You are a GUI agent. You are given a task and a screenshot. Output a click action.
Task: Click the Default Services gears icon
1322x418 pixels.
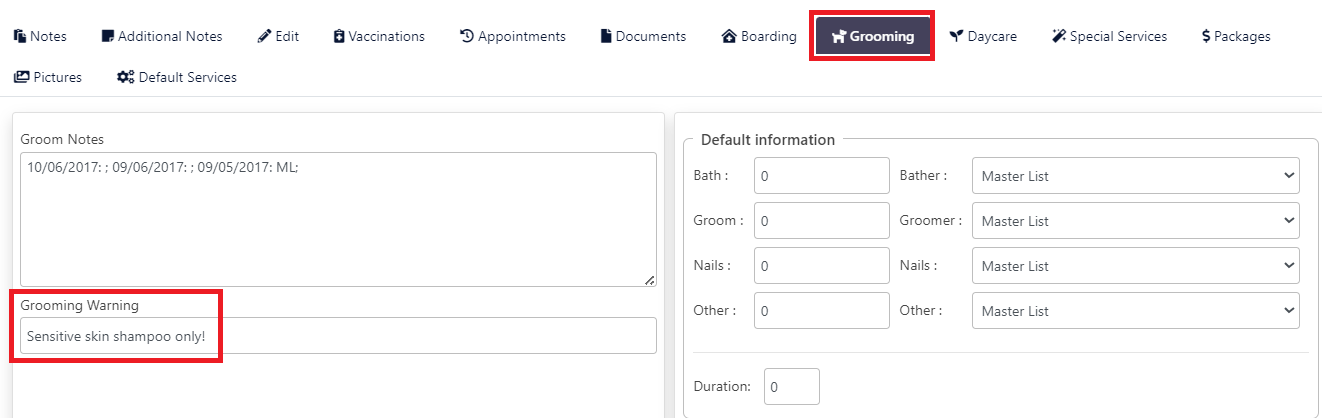click(x=126, y=77)
